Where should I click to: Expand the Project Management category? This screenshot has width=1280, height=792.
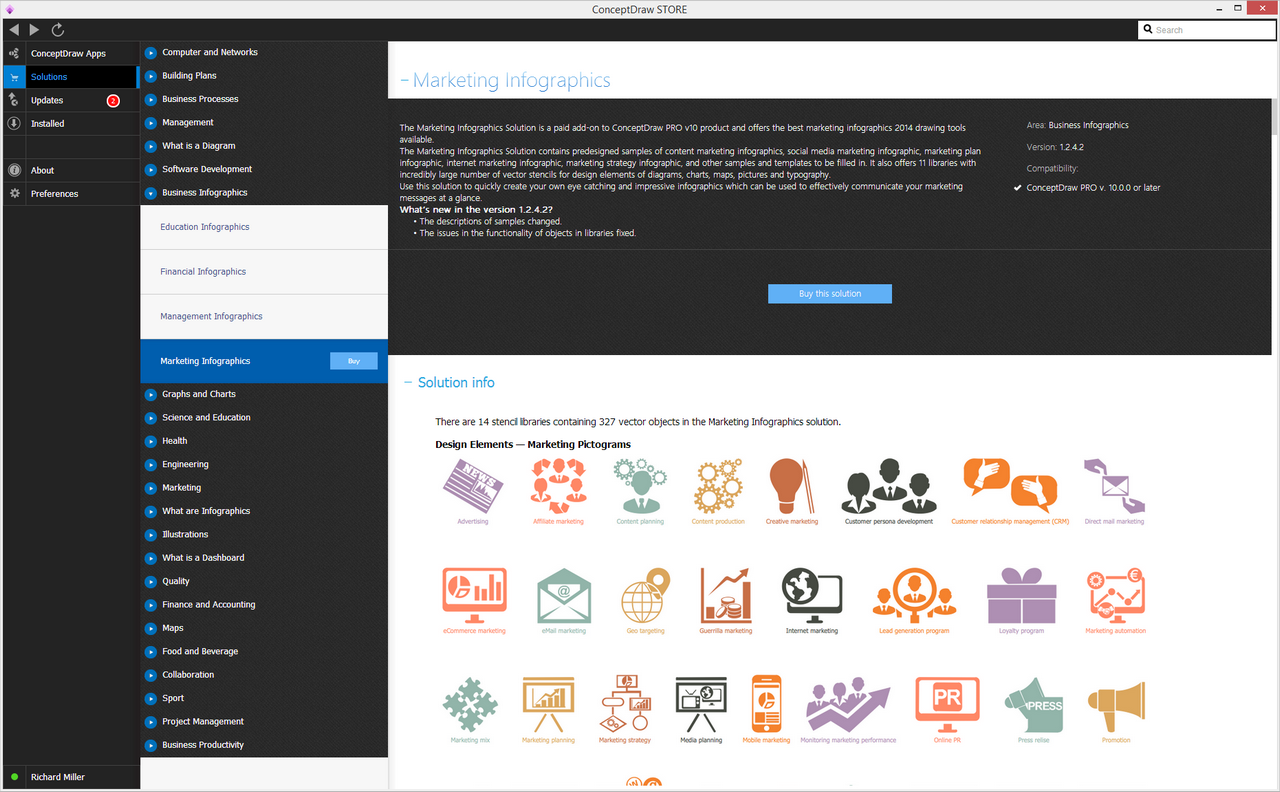(x=151, y=722)
